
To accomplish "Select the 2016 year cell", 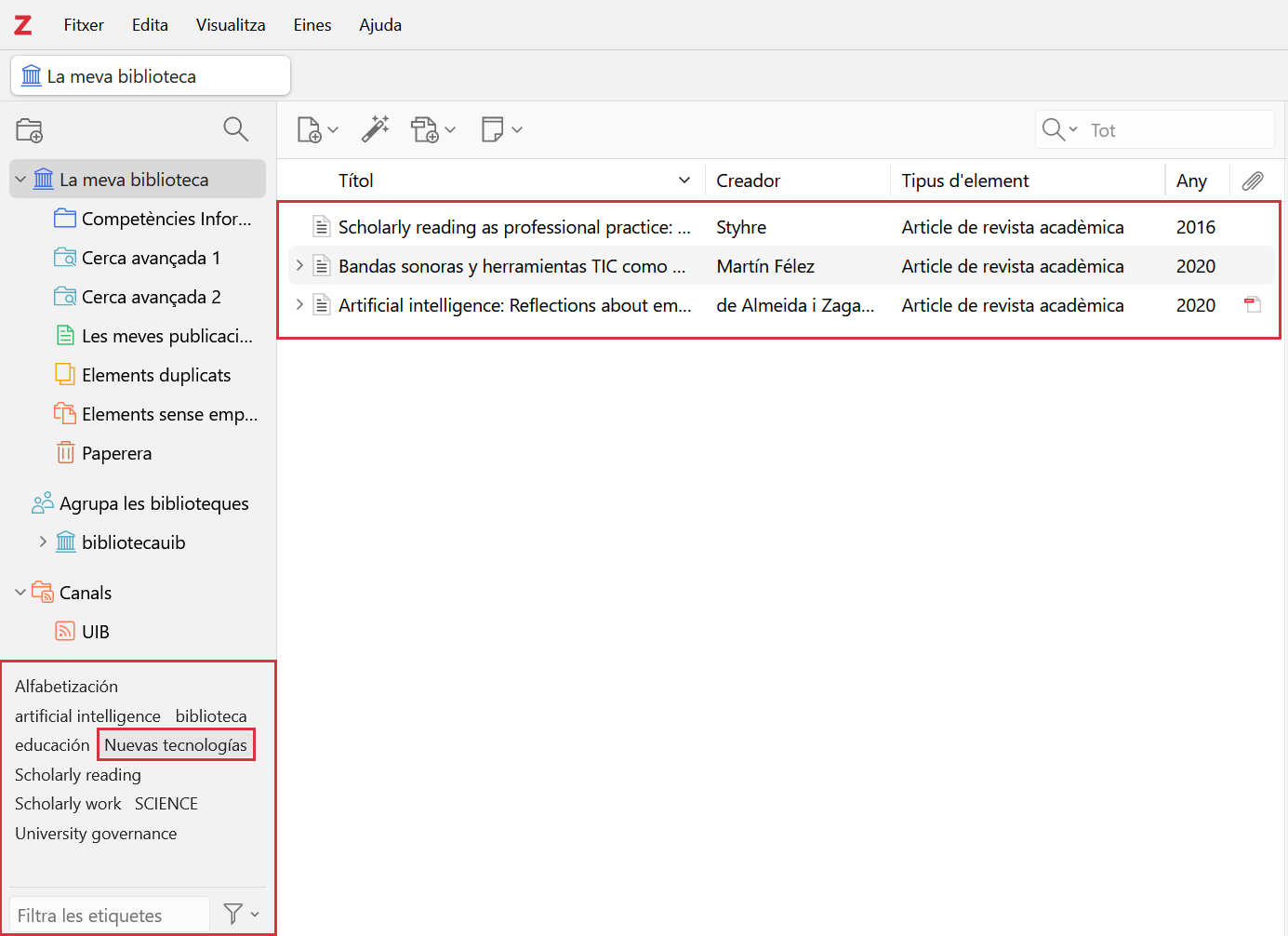I will [1196, 227].
